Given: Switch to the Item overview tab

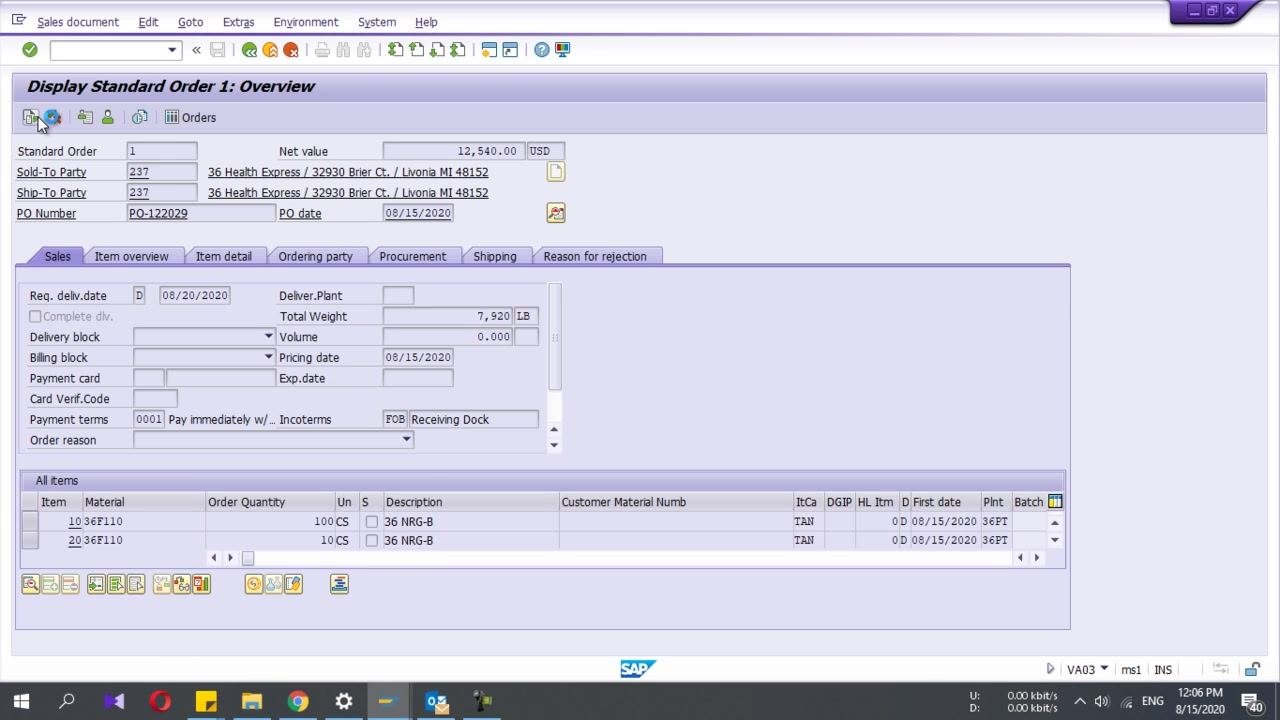Looking at the screenshot, I should tap(132, 257).
